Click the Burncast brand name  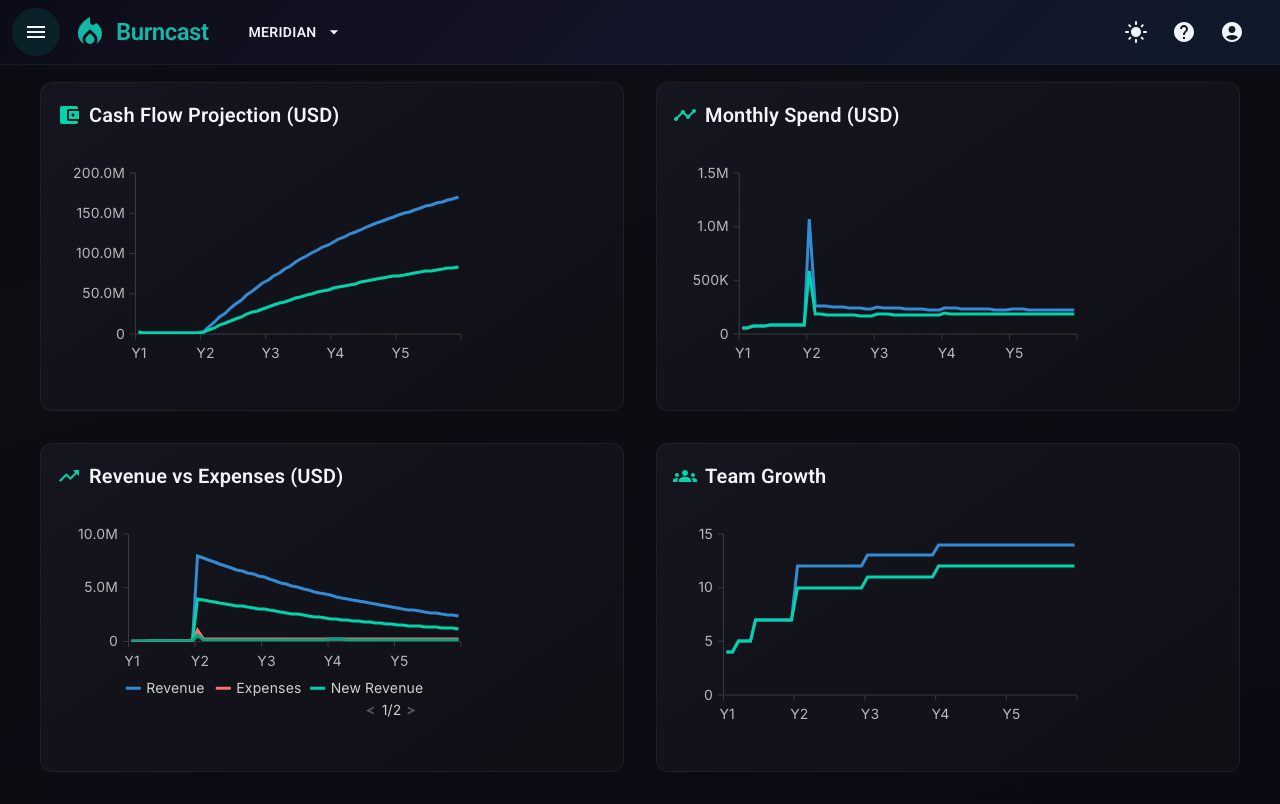click(162, 32)
